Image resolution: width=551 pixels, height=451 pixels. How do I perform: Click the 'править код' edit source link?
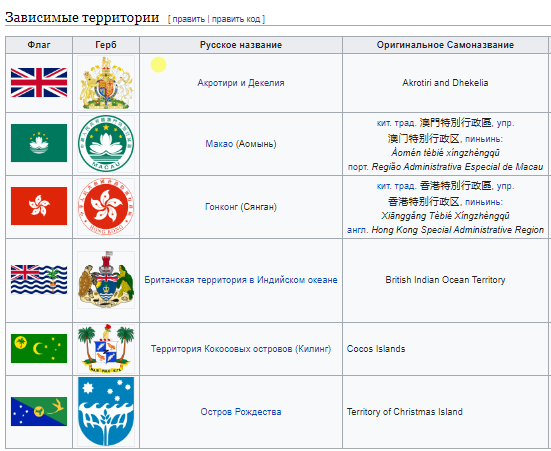236,19
